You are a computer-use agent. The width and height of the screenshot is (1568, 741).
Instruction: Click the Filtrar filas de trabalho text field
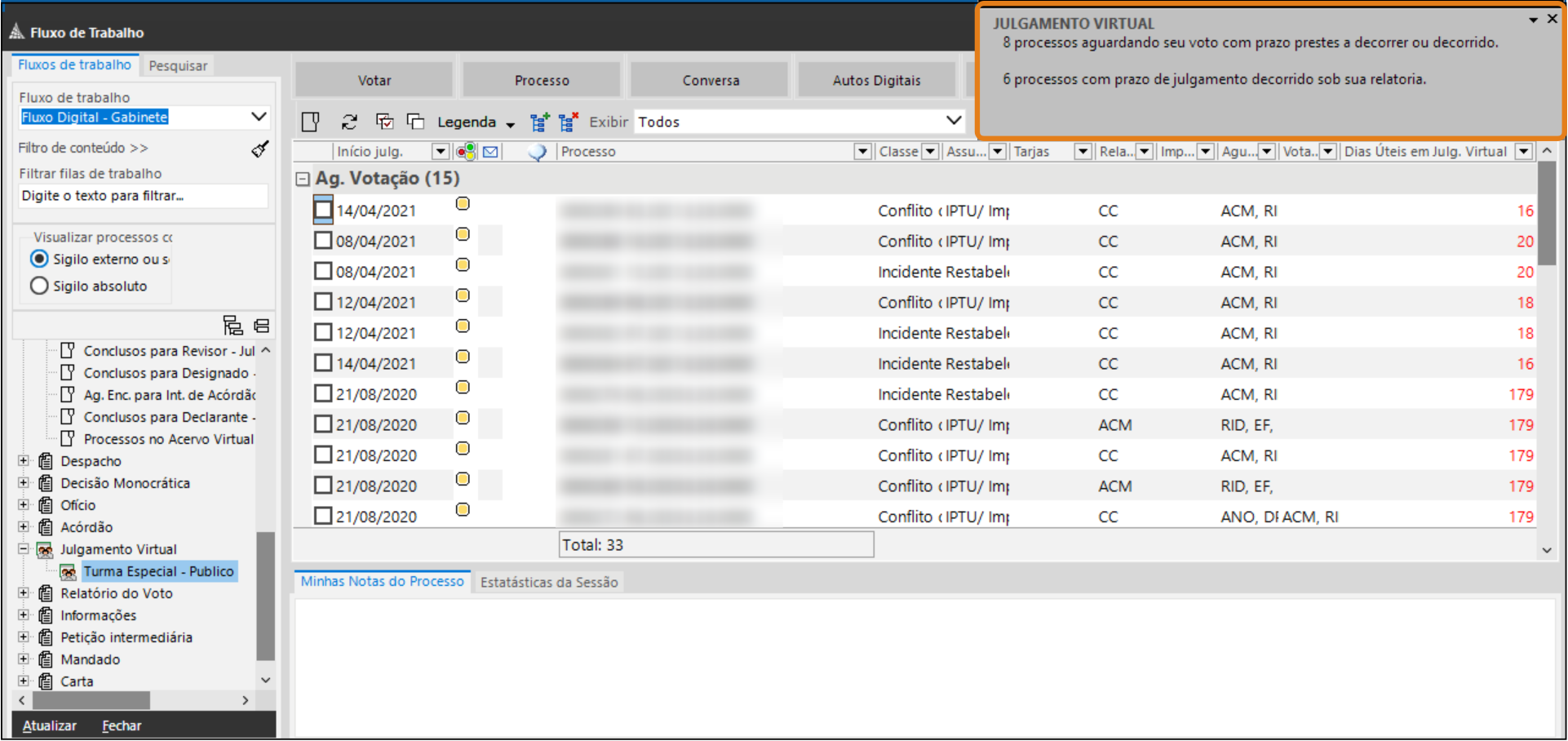[144, 196]
